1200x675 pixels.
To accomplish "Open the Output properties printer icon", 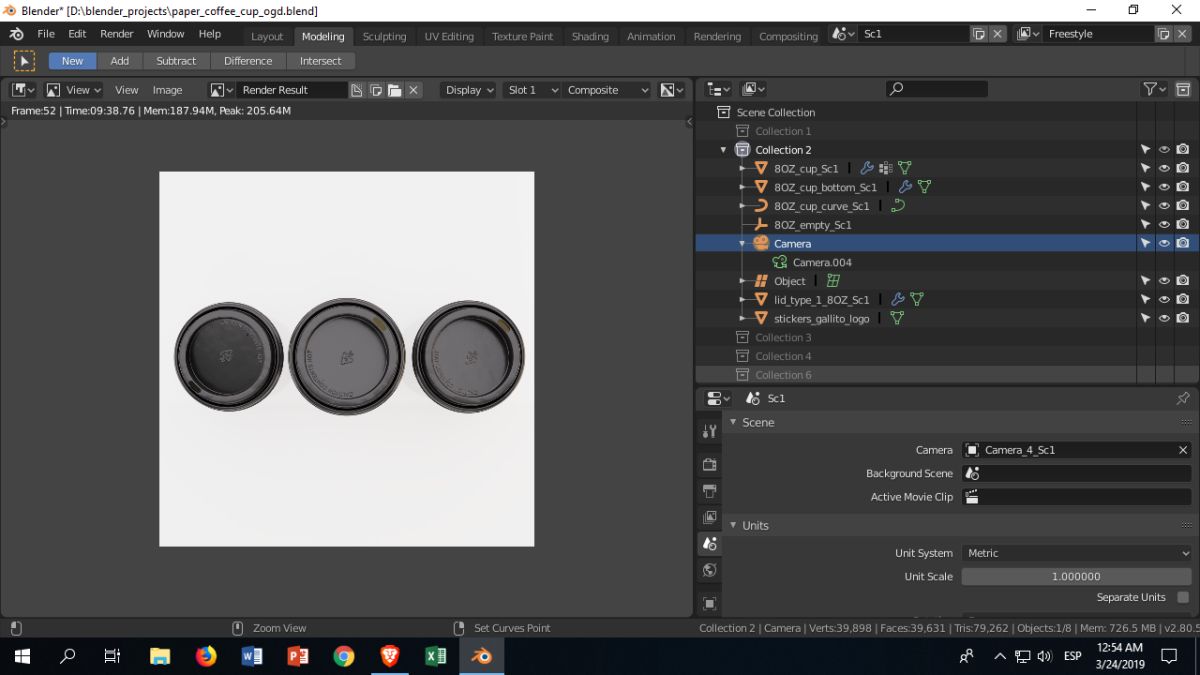I will coord(710,491).
